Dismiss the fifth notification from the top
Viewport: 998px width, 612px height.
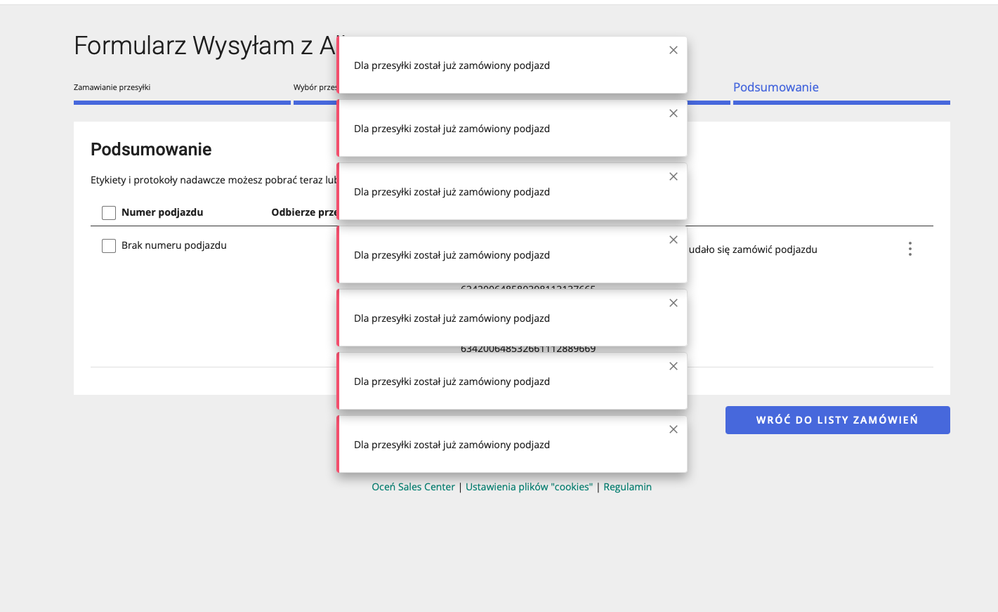[x=673, y=303]
